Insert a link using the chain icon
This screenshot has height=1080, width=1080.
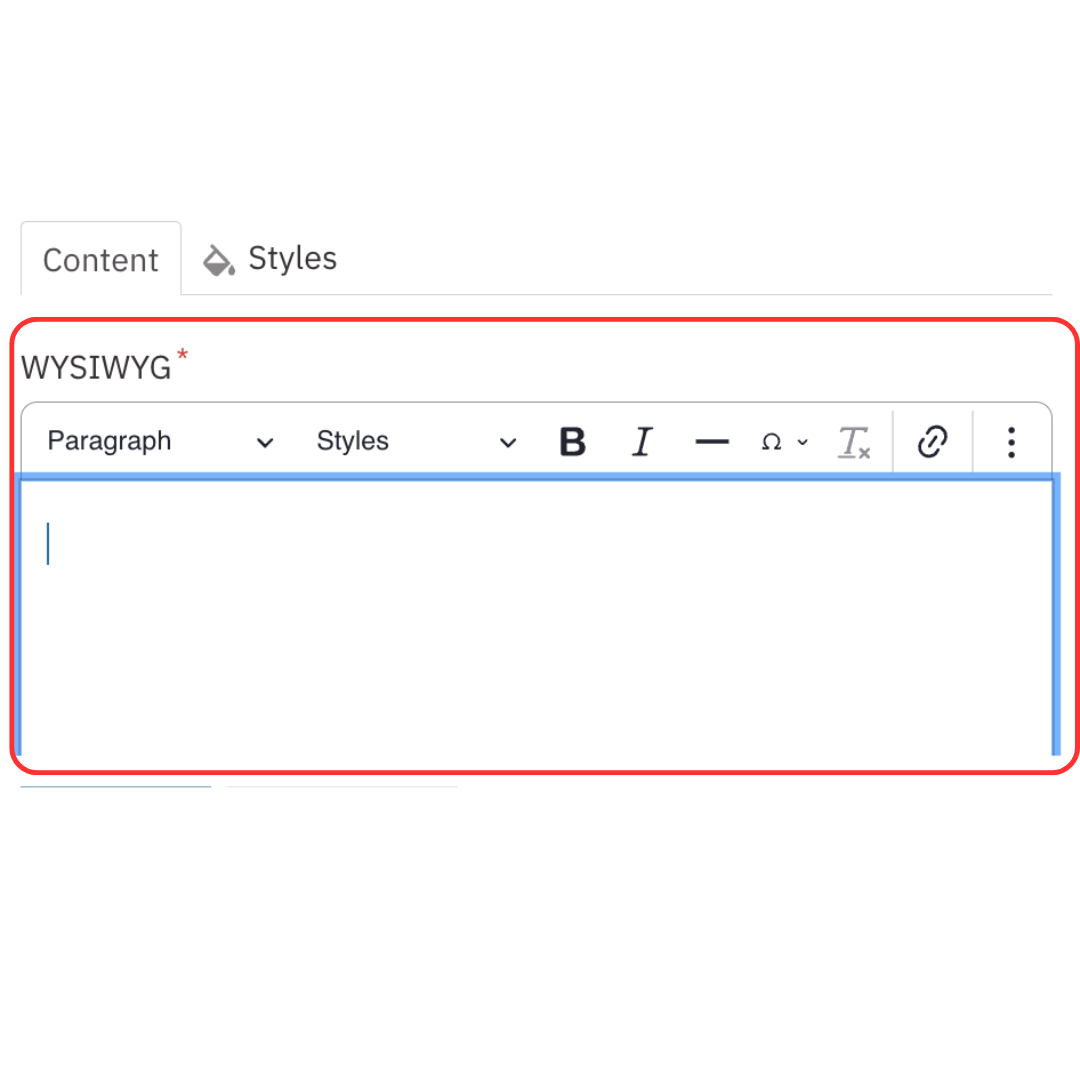932,442
